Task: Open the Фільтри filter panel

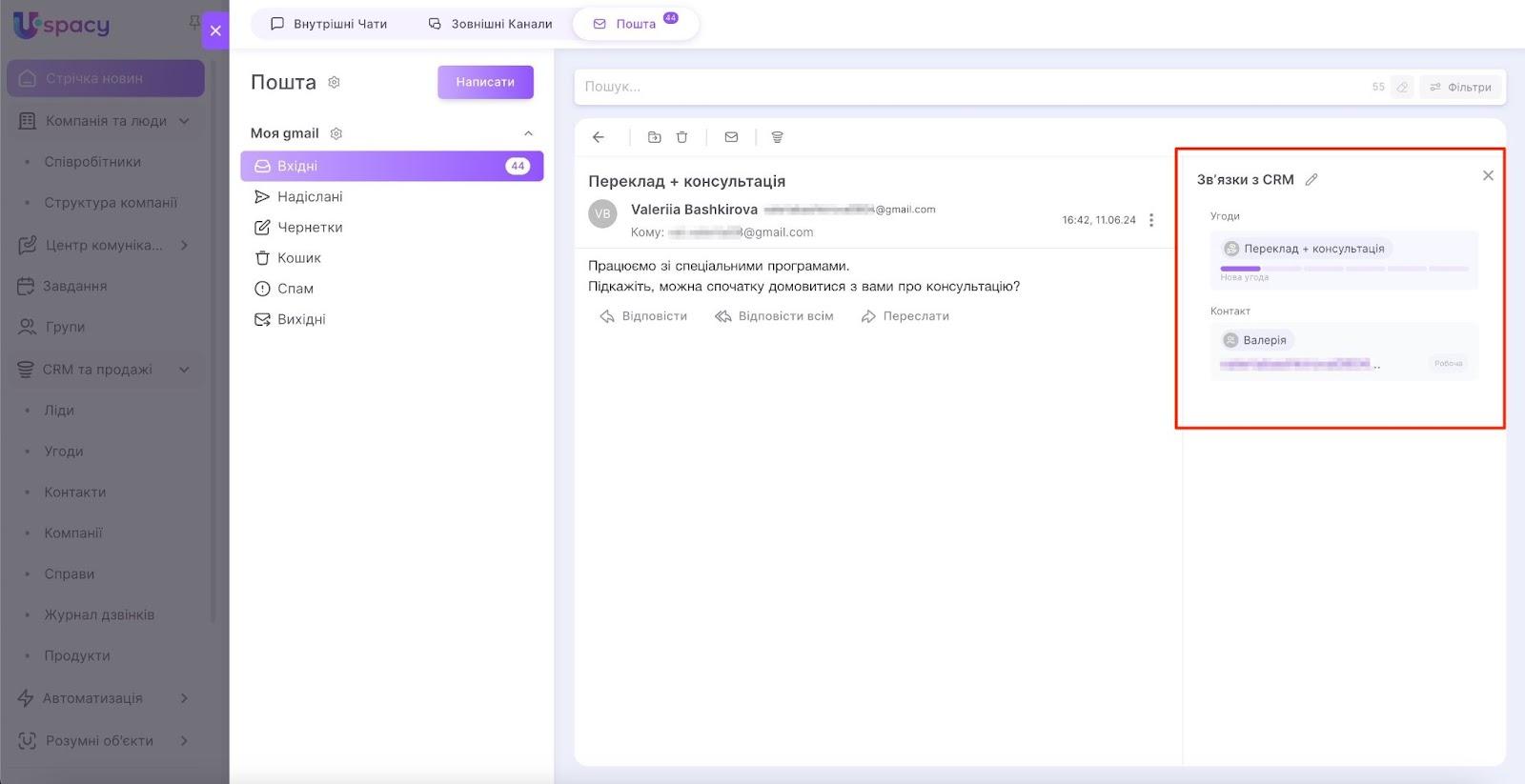Action: click(x=1460, y=87)
